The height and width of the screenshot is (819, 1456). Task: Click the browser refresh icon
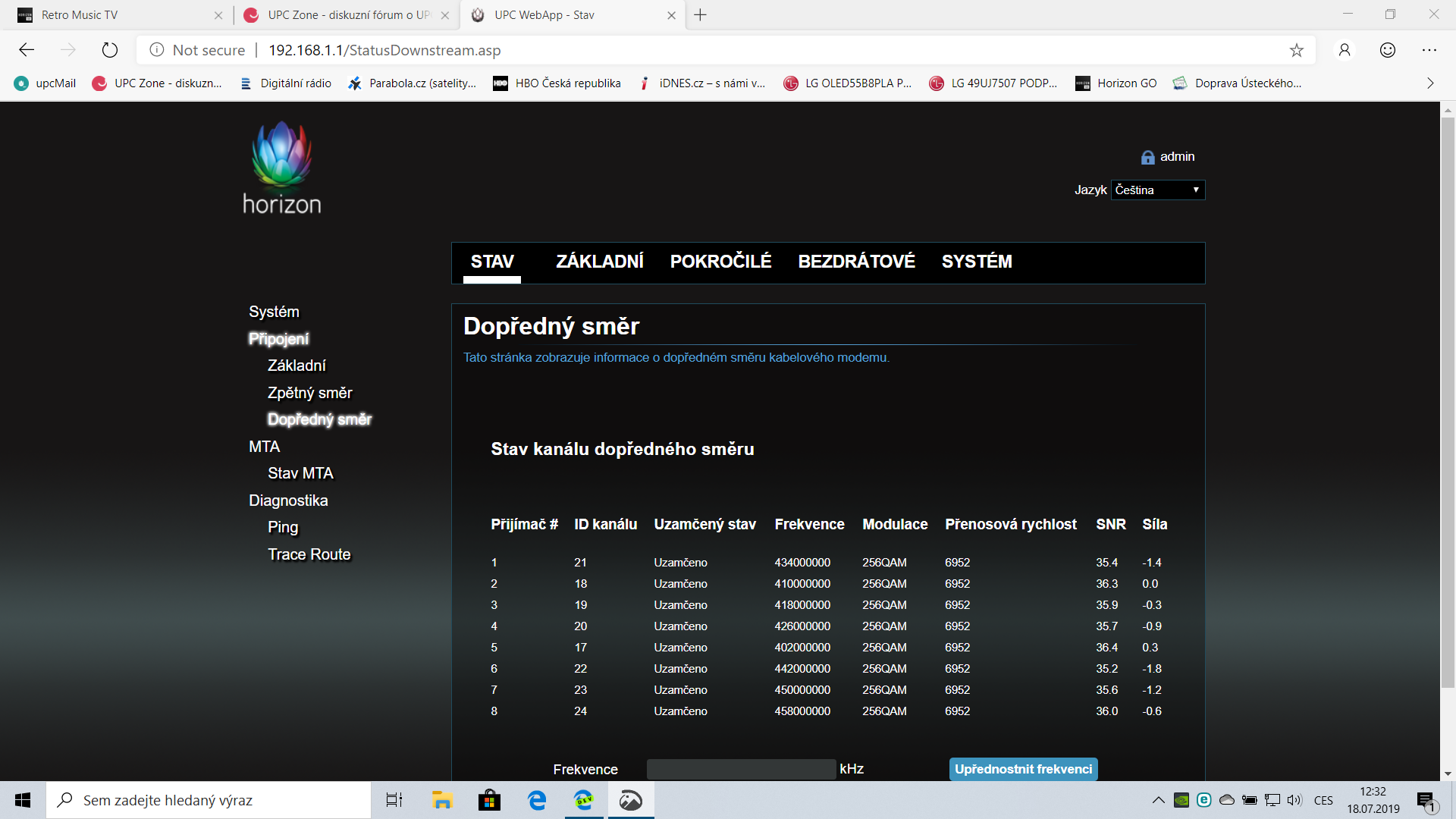[x=110, y=50]
